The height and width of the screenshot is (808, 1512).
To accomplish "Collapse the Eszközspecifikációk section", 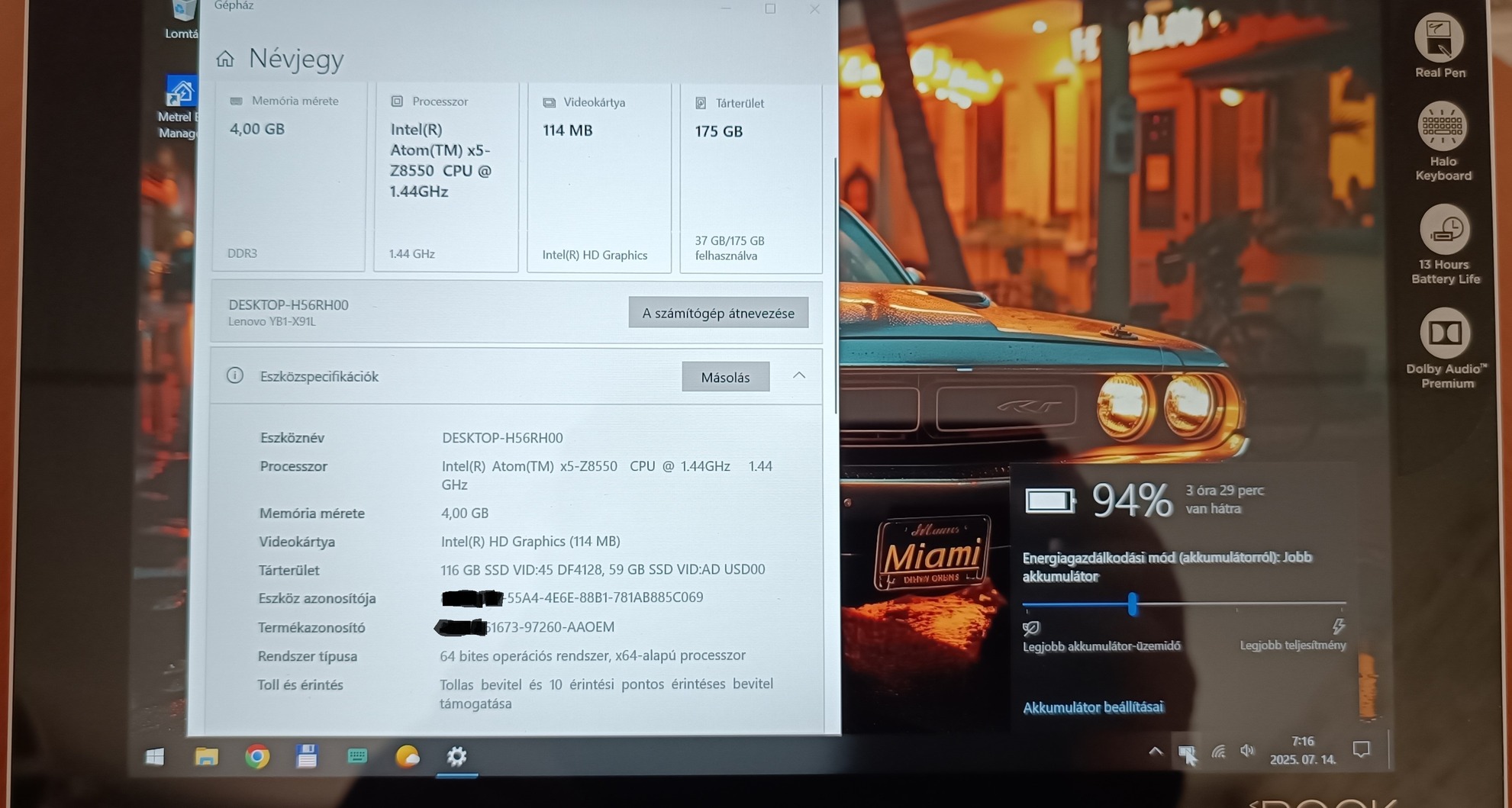I will click(x=799, y=375).
